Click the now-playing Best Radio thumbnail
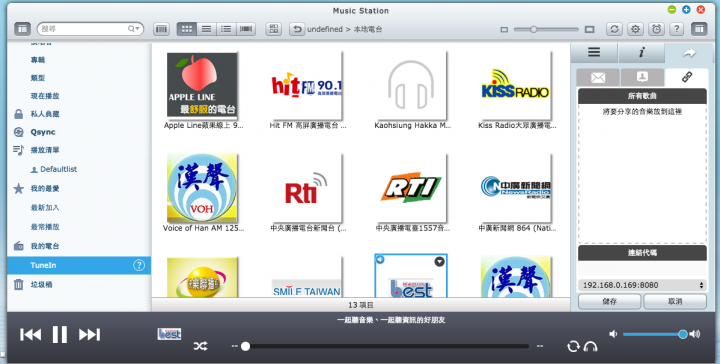 click(169, 334)
